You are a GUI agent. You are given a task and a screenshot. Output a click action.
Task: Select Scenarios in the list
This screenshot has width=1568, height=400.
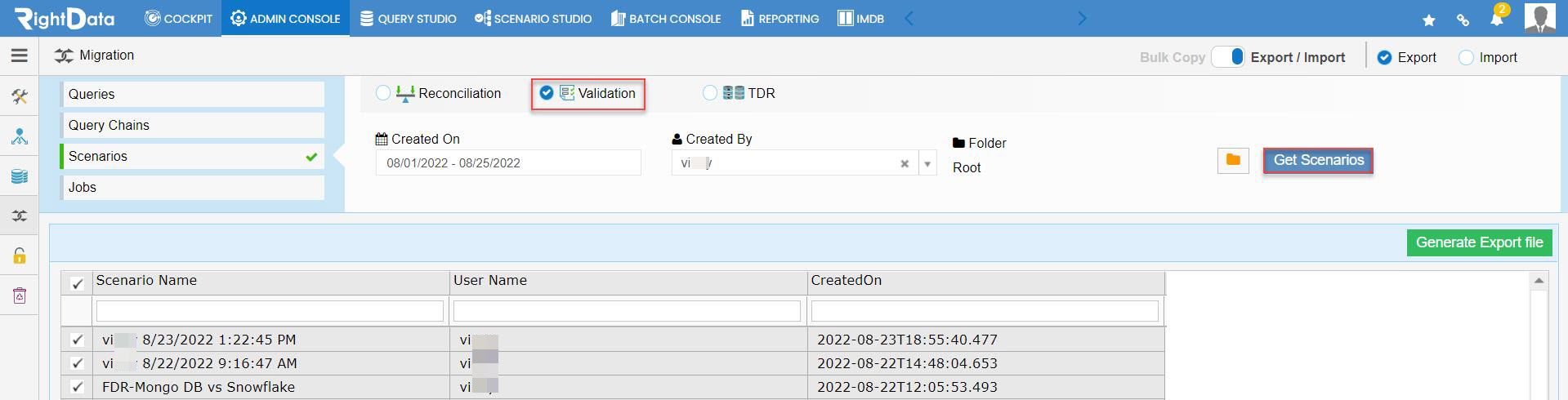coord(193,156)
